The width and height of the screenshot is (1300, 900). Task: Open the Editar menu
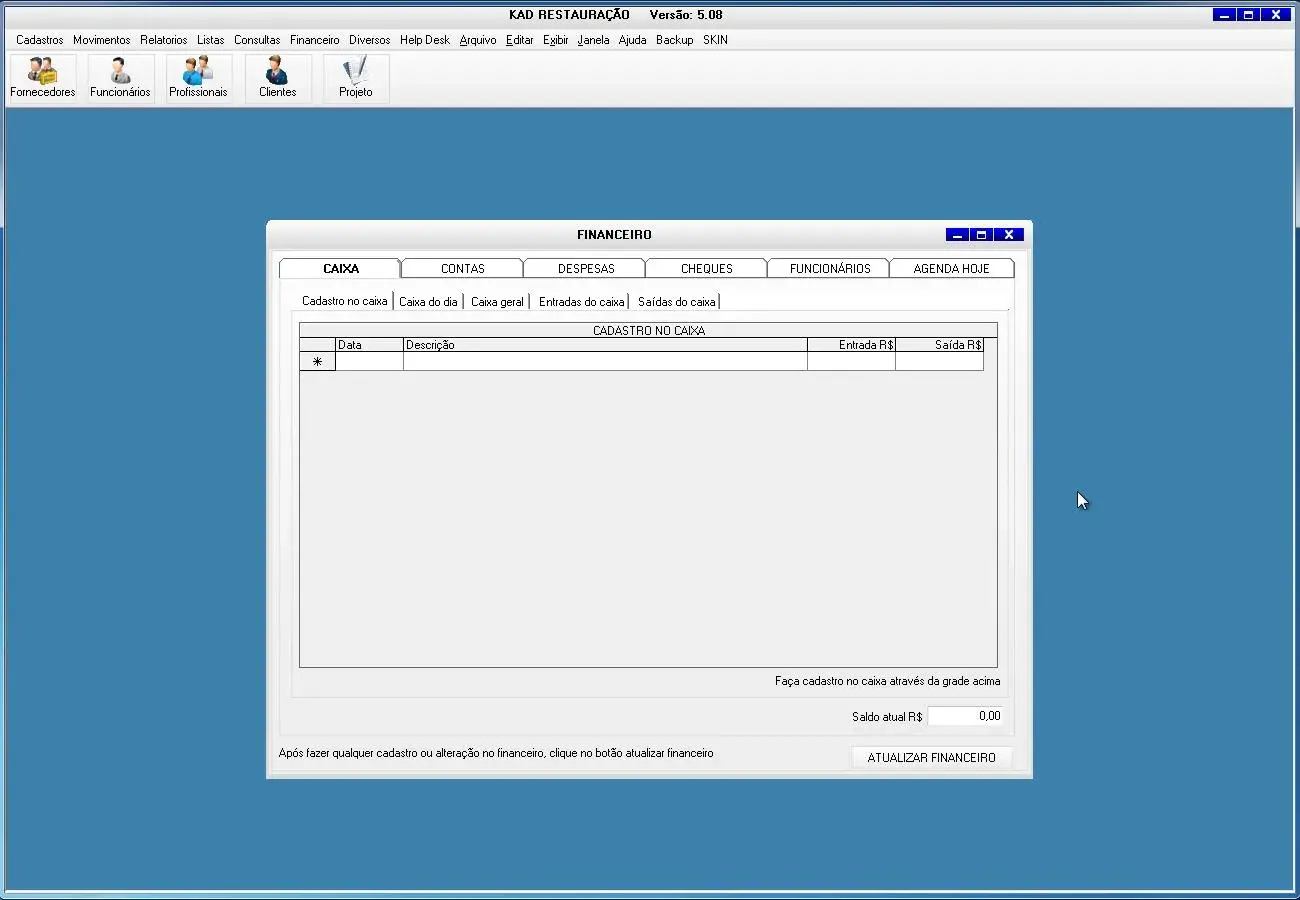coord(520,40)
